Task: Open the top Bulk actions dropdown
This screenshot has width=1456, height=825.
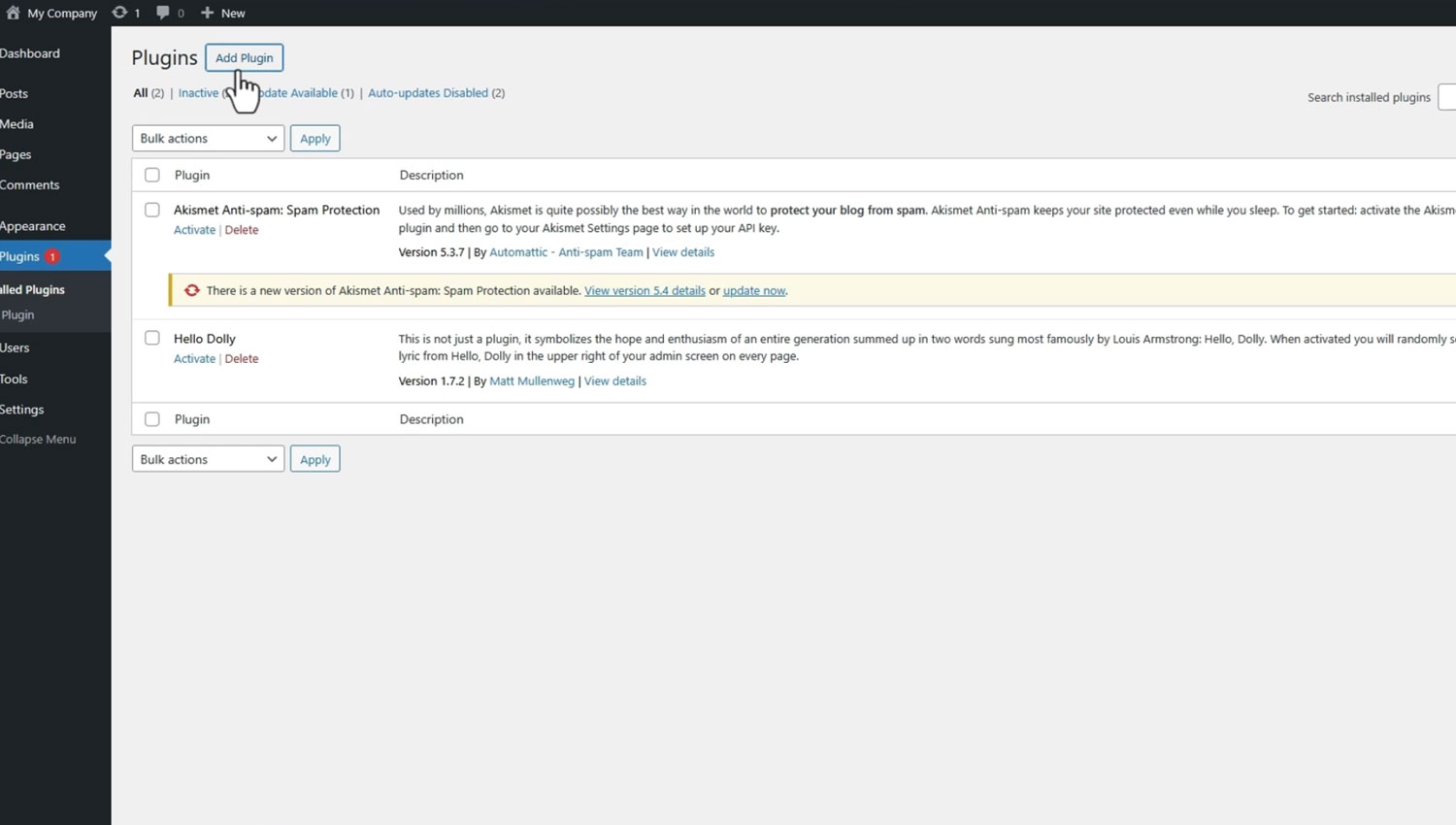Action: click(x=208, y=138)
